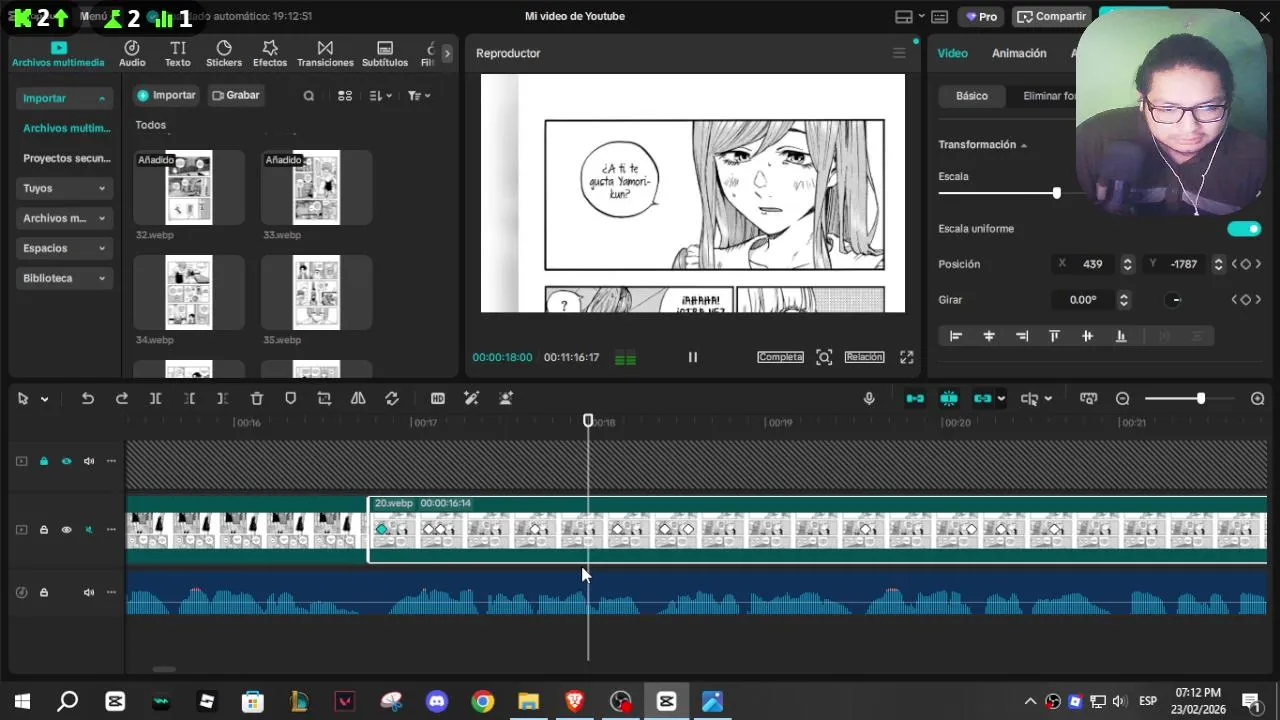Click the player zoom-to-fit icon
This screenshot has width=1280, height=720.
(824, 357)
